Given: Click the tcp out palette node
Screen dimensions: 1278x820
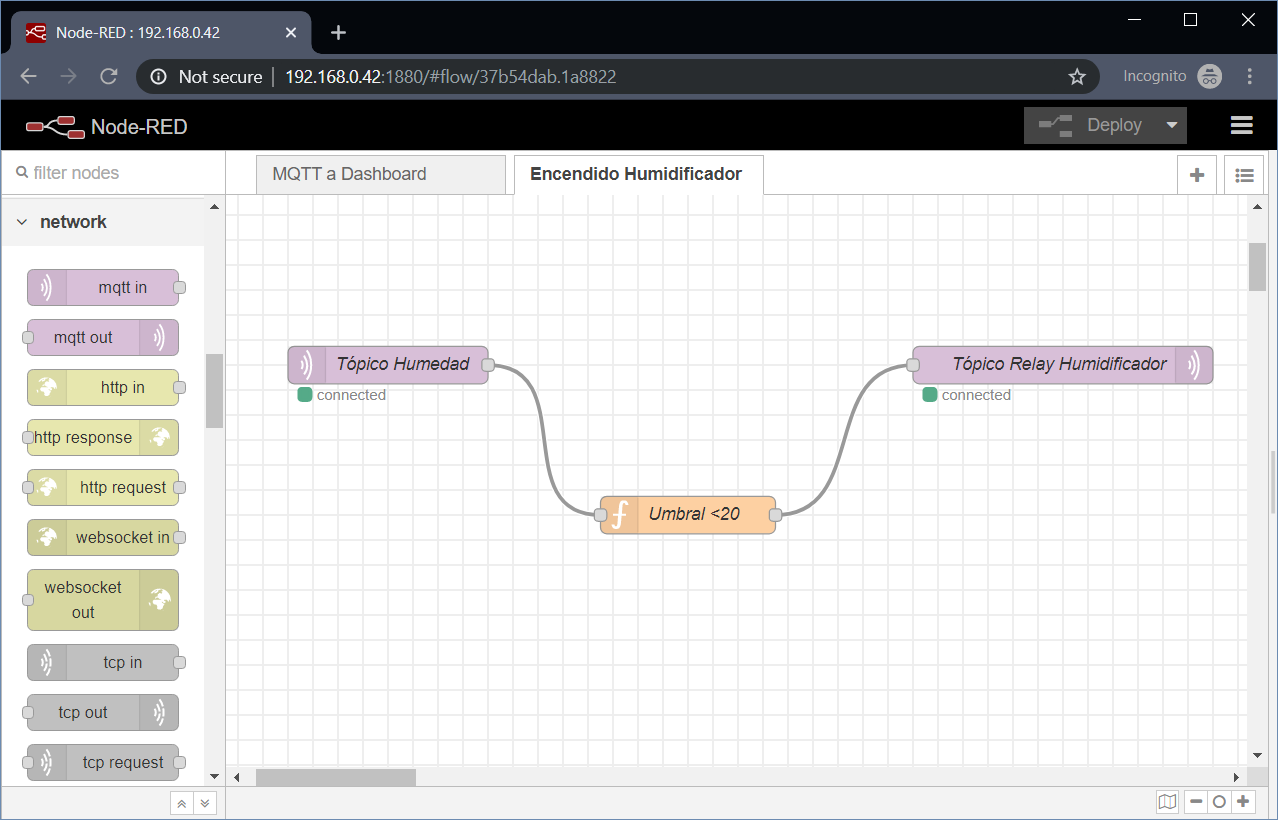Looking at the screenshot, I should click(x=103, y=712).
